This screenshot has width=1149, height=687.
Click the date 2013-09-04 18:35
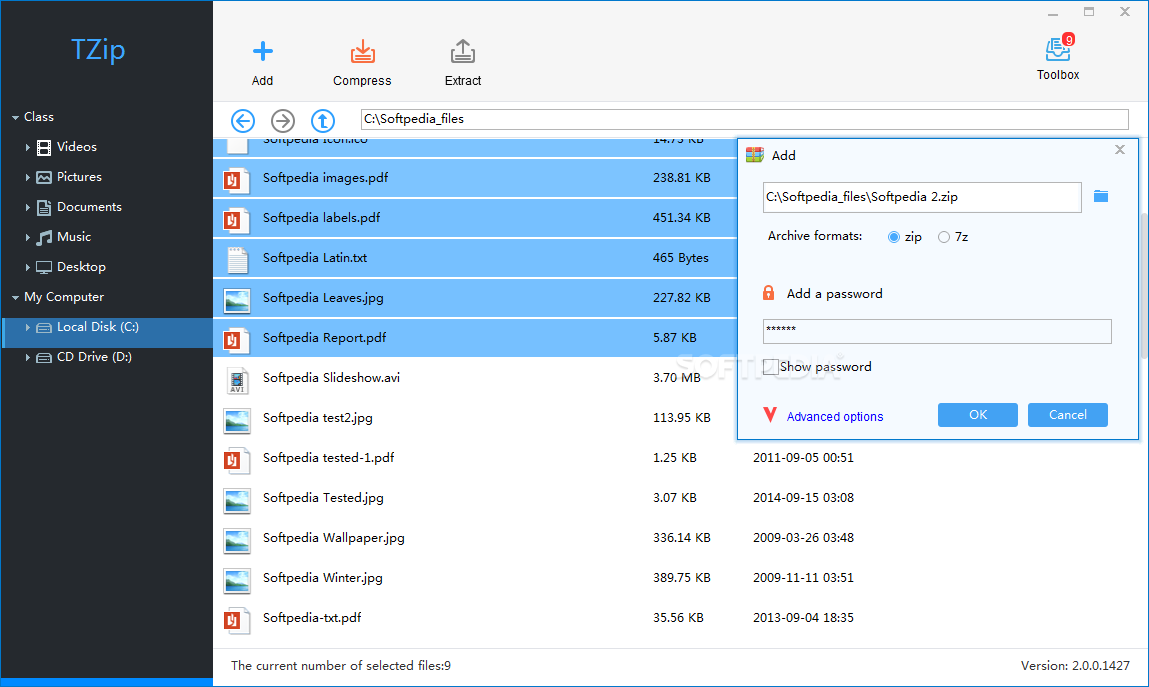pos(803,618)
